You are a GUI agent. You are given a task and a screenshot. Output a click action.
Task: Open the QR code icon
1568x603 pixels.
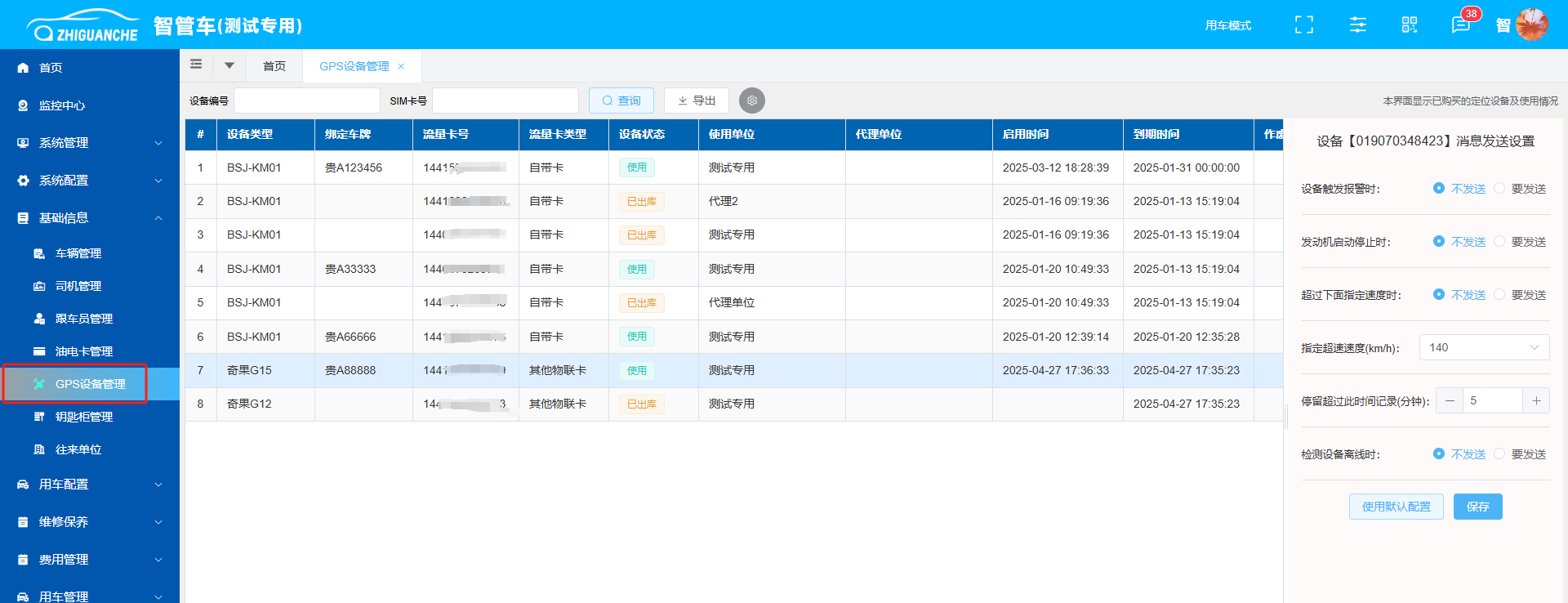click(x=1410, y=25)
